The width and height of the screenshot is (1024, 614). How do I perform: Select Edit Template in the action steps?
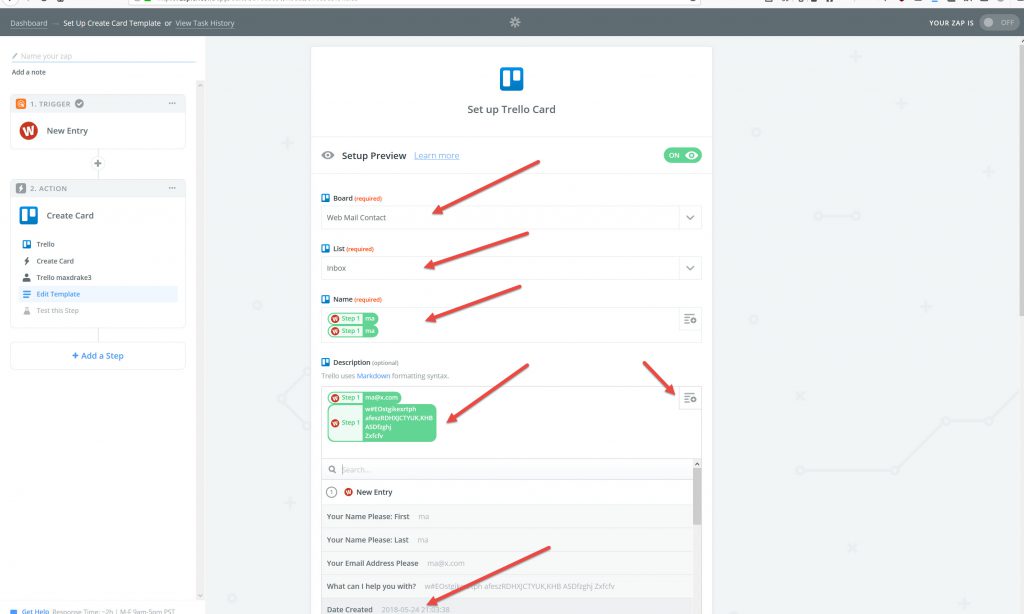click(58, 294)
